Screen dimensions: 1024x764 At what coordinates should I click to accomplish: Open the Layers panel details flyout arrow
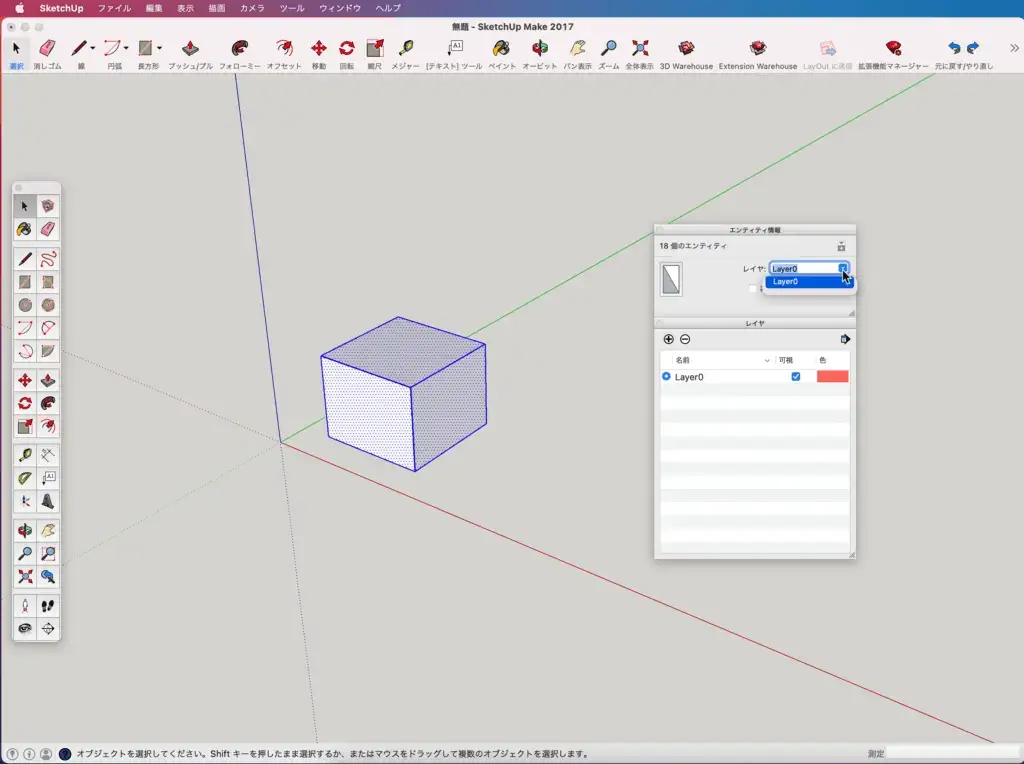click(845, 339)
